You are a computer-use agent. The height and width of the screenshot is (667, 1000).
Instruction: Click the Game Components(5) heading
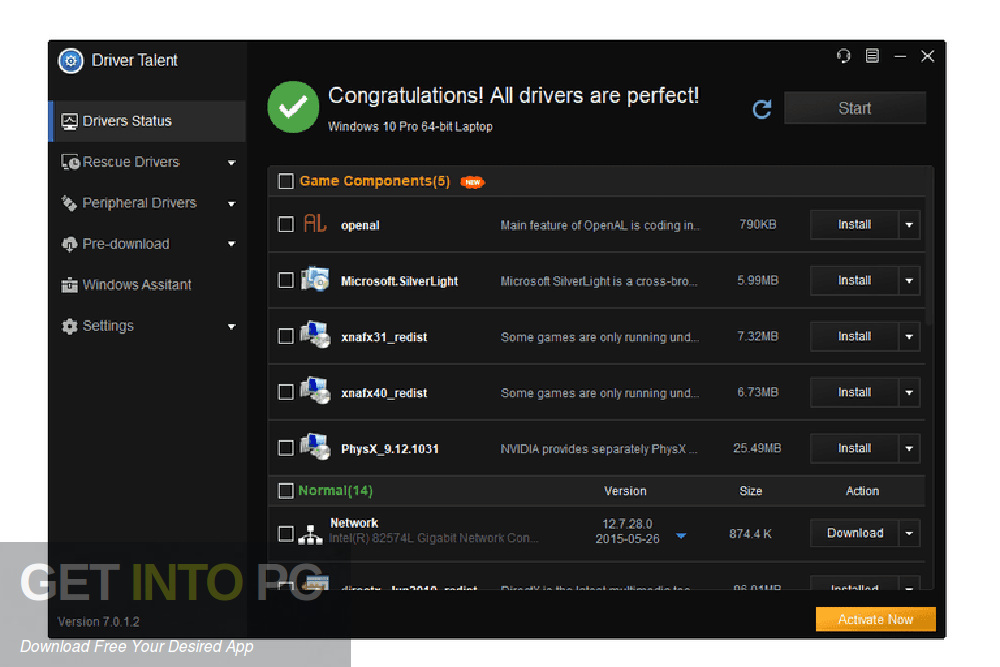coord(375,181)
